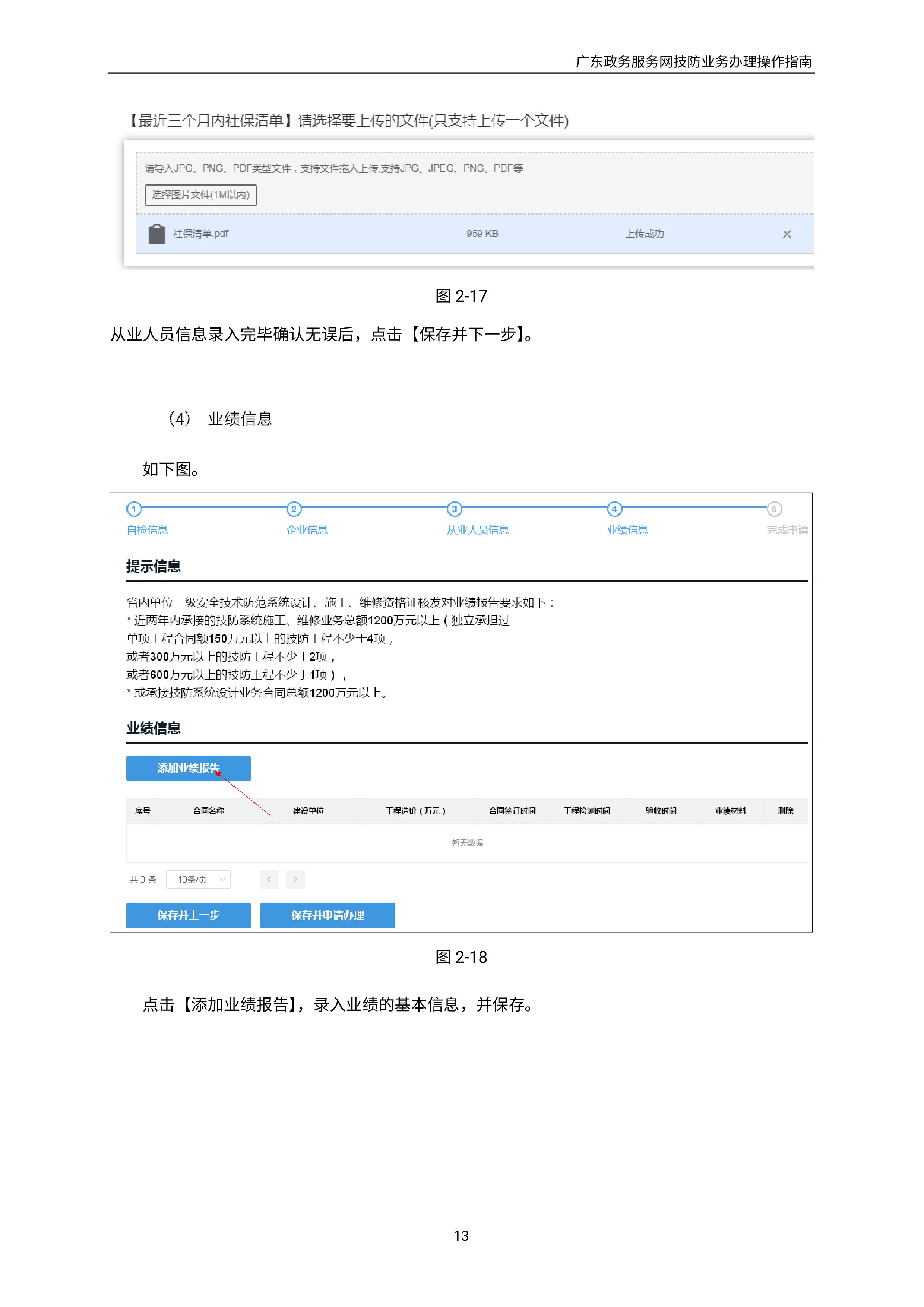Click the 工程检测时间 column header

586,811
